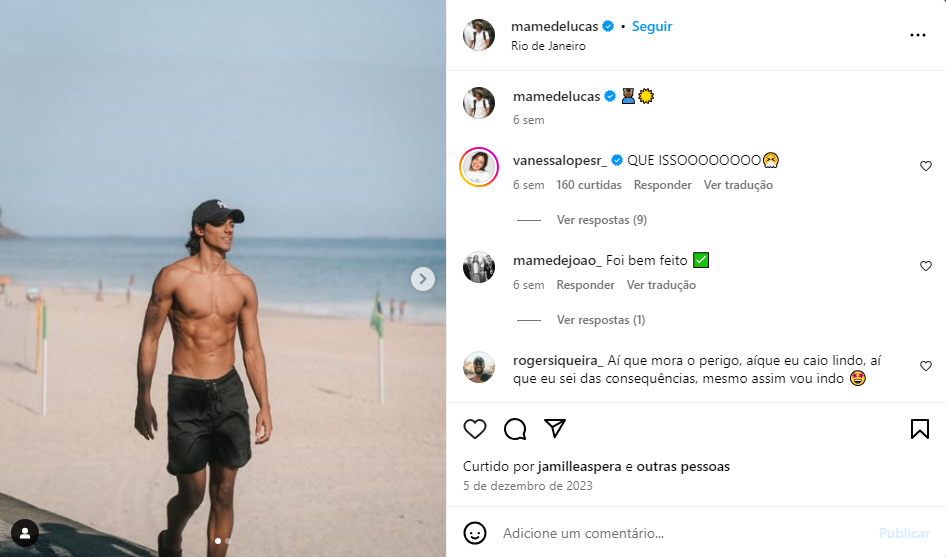946x557 pixels.
Task: Like rogersiqueira_ comment
Action: click(925, 366)
